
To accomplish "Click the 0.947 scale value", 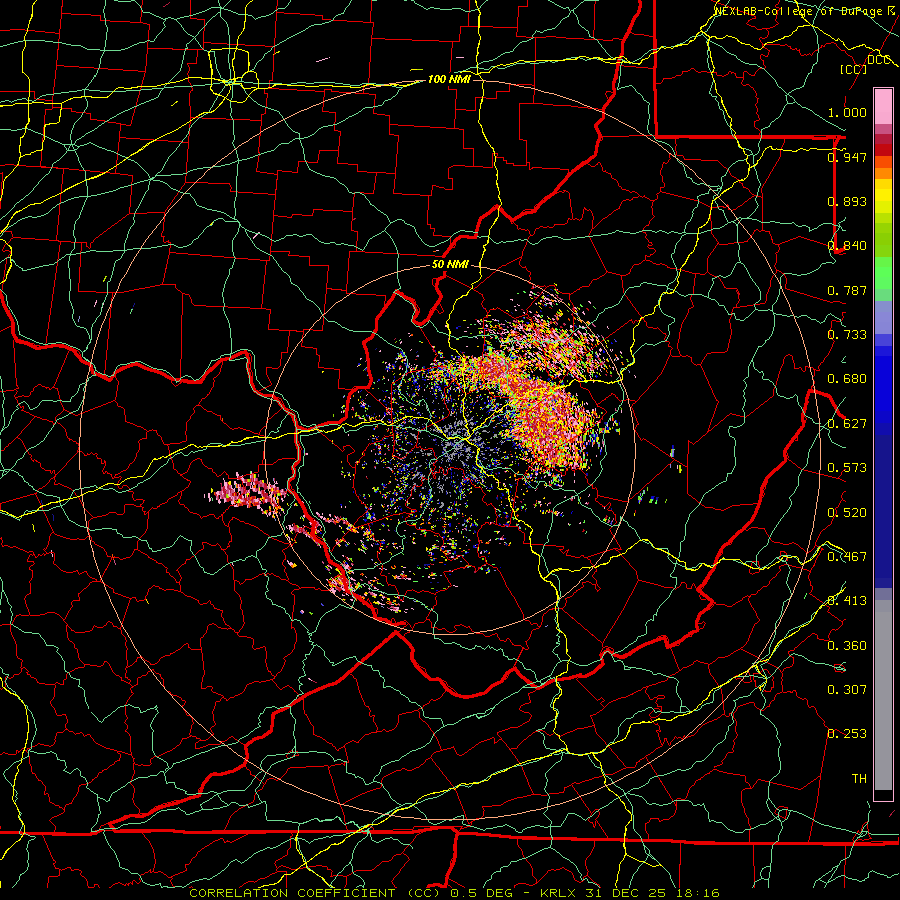I will tap(847, 157).
